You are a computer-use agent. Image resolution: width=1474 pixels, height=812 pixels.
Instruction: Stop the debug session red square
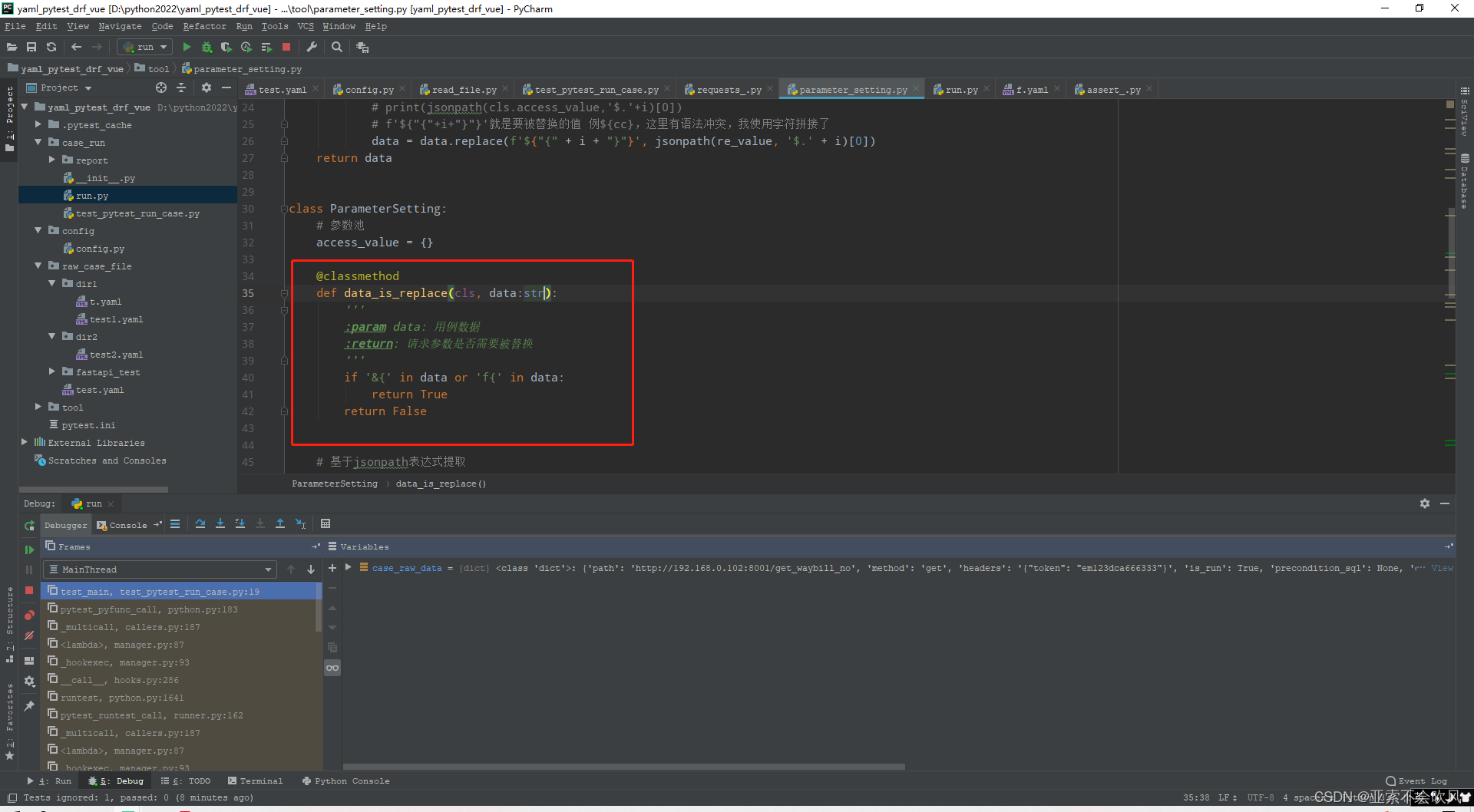point(29,590)
